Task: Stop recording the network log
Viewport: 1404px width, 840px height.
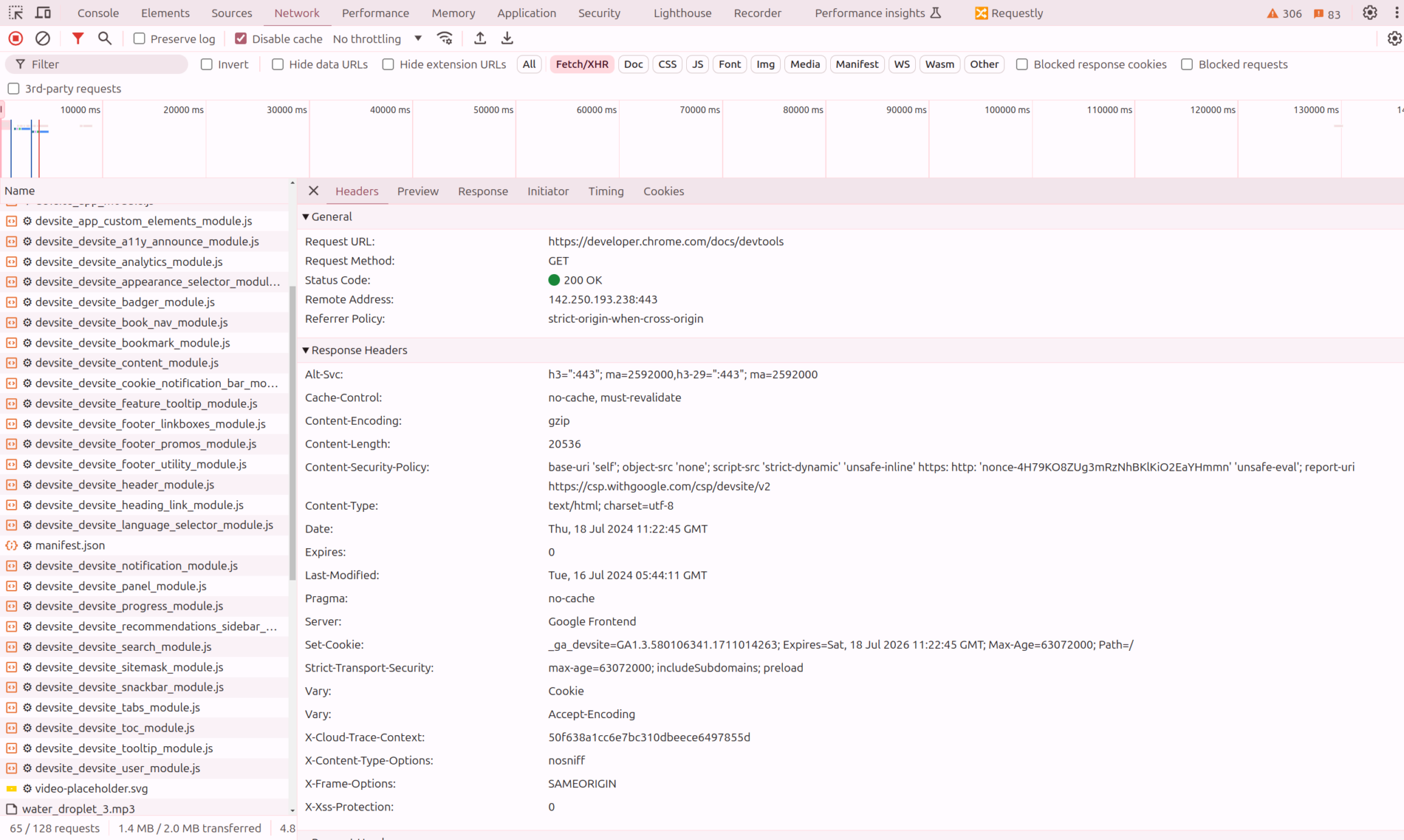Action: [14, 38]
